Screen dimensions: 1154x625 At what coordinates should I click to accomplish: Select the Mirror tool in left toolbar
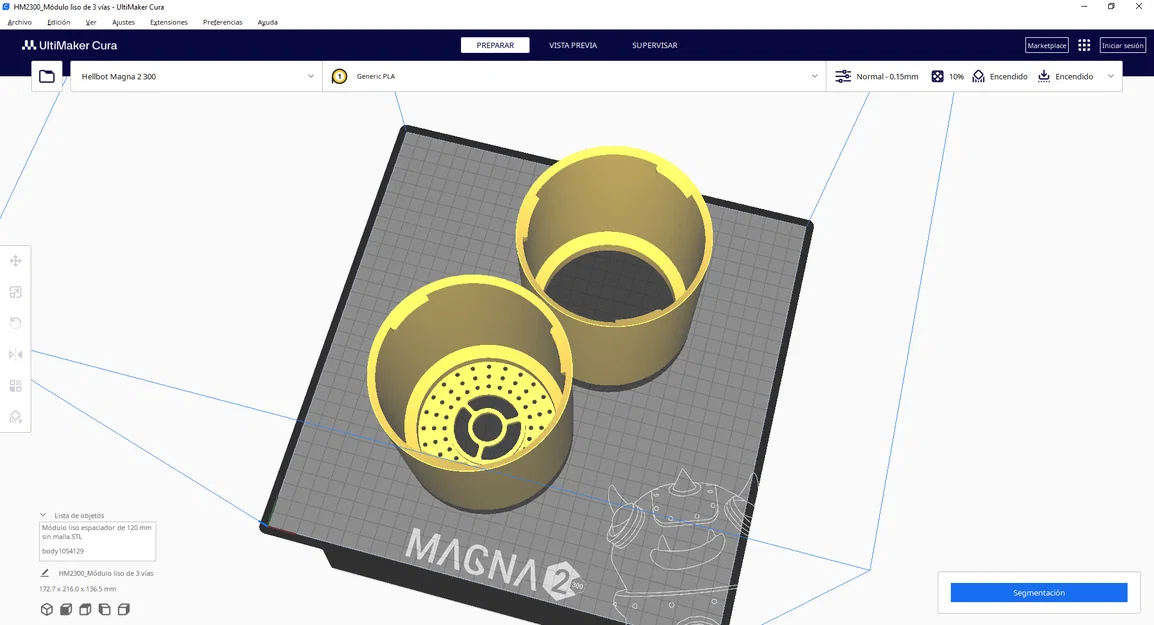coord(15,355)
